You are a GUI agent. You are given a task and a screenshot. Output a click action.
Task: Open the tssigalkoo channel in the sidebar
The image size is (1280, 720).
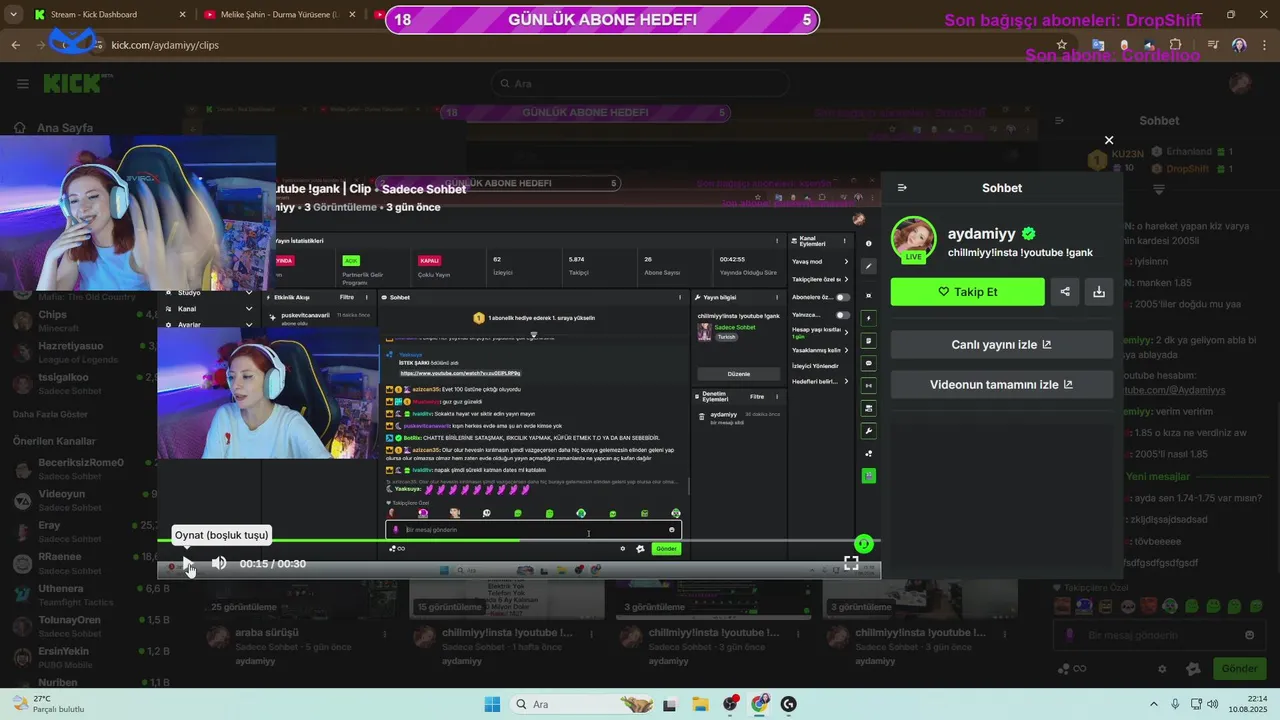point(83,383)
